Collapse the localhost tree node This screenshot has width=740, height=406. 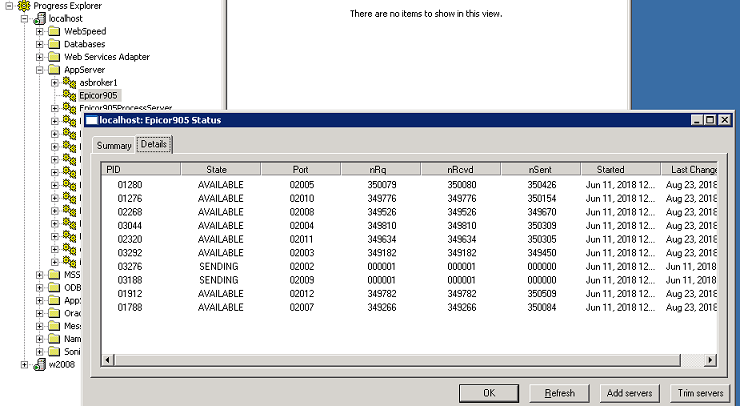(x=25, y=19)
